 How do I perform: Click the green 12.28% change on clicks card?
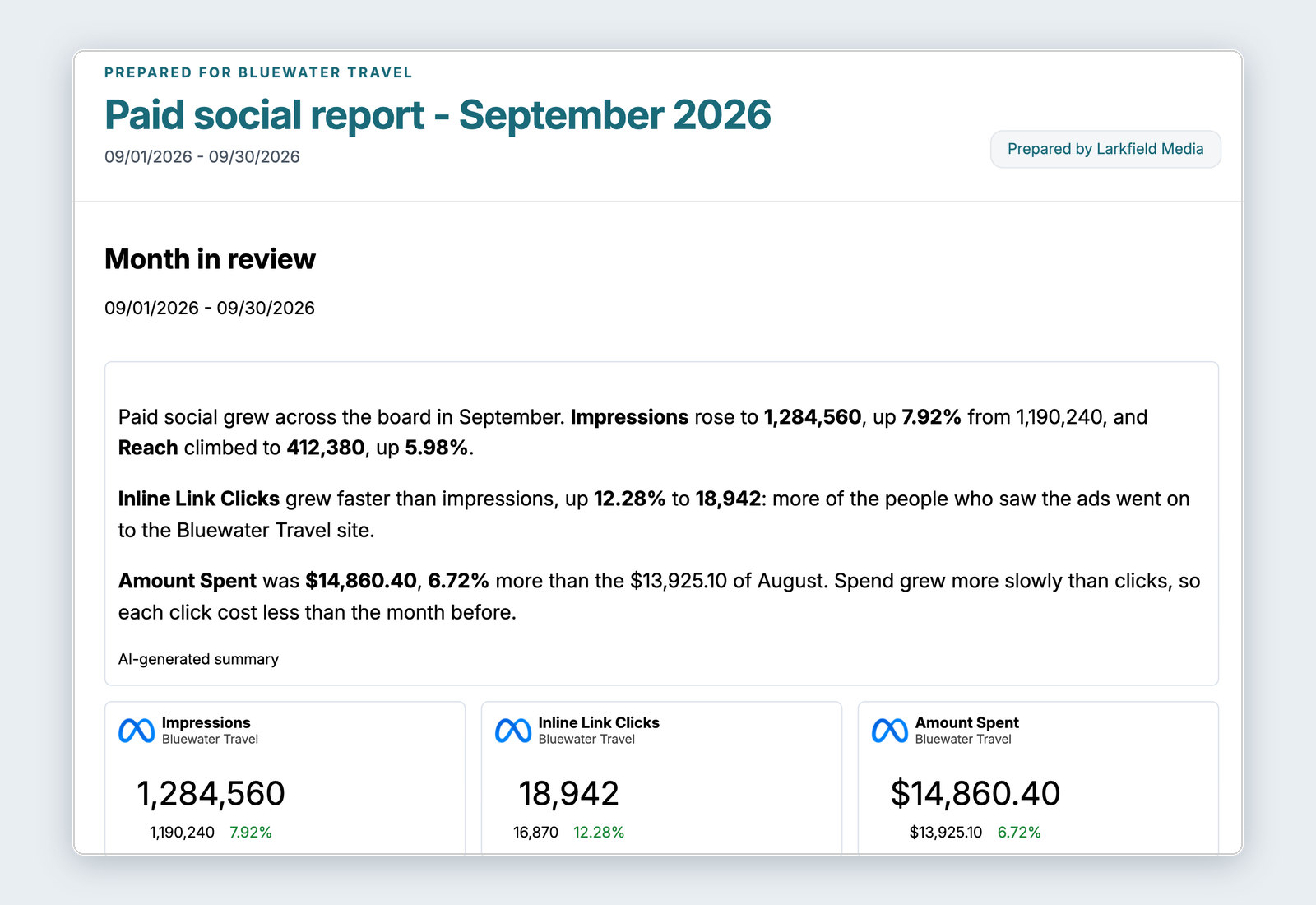coord(599,833)
